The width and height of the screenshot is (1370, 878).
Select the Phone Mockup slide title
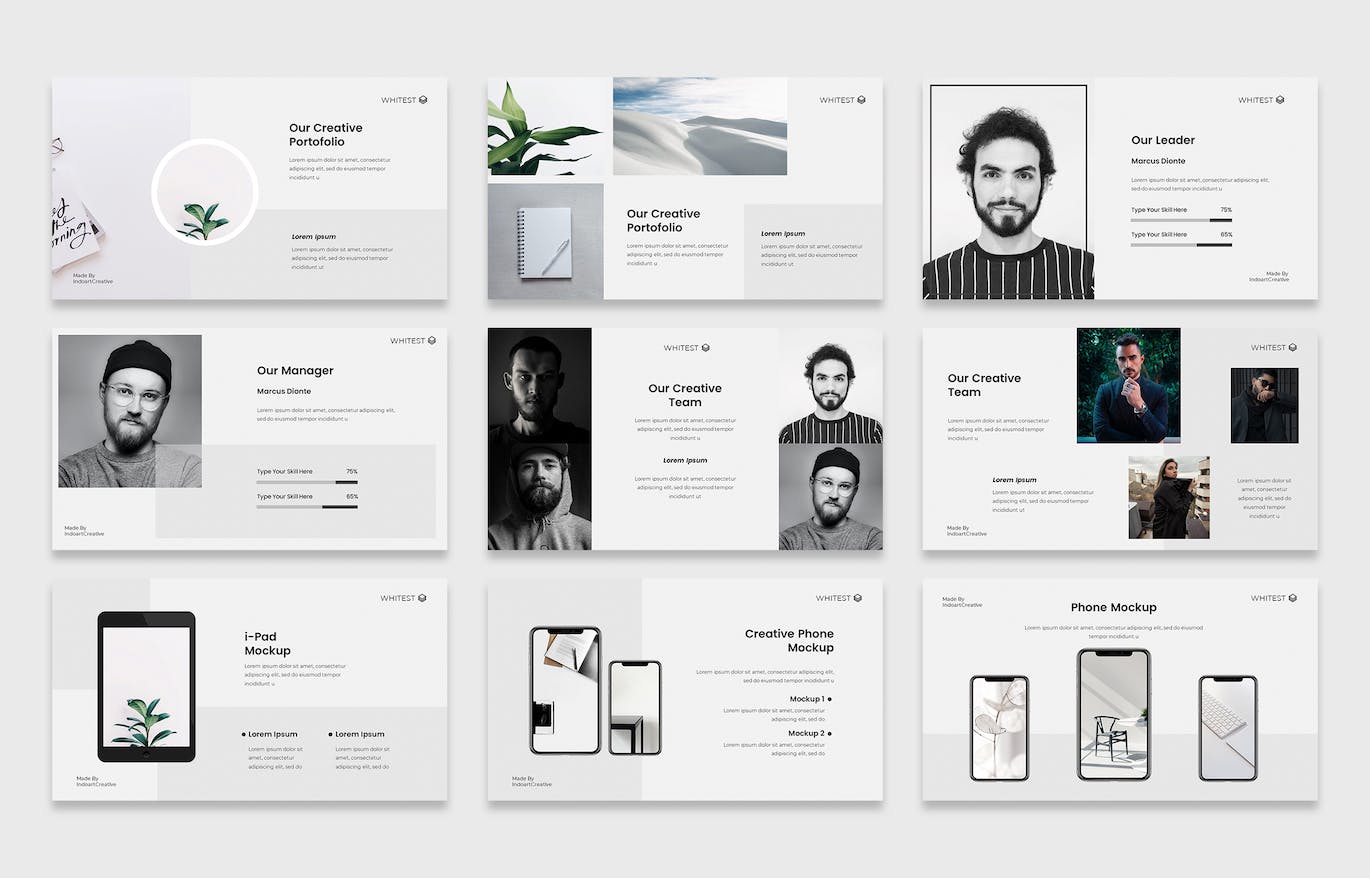point(1113,607)
